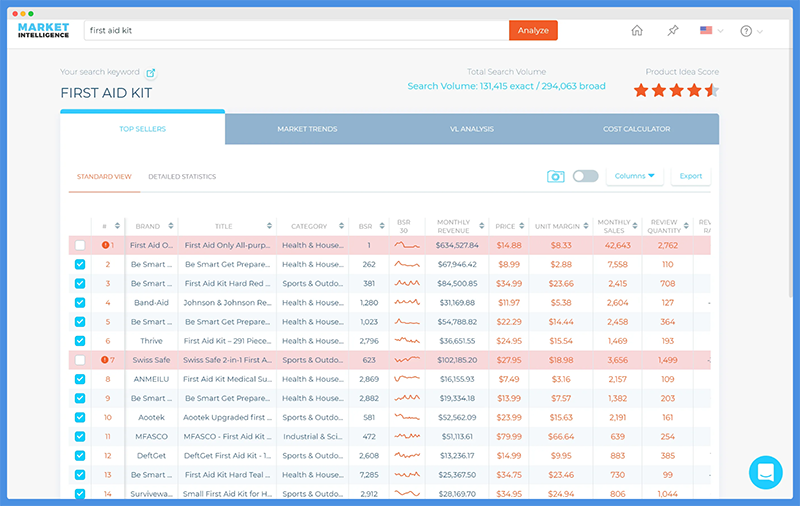Click warning icon on Swiss Safe row
The width and height of the screenshot is (800, 506).
105,360
